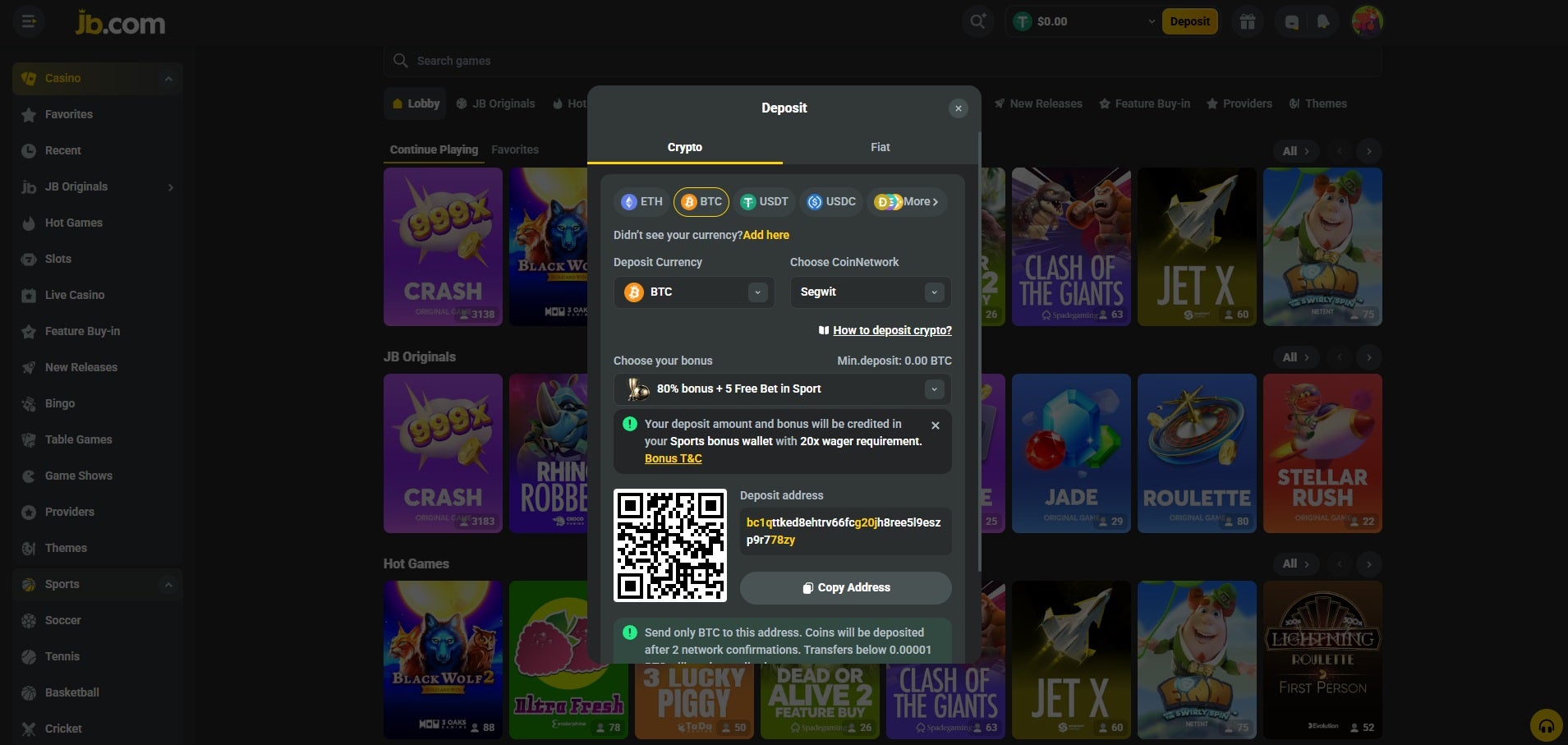Open the hamburger menu icon
Viewport: 1568px width, 745px height.
tap(29, 21)
